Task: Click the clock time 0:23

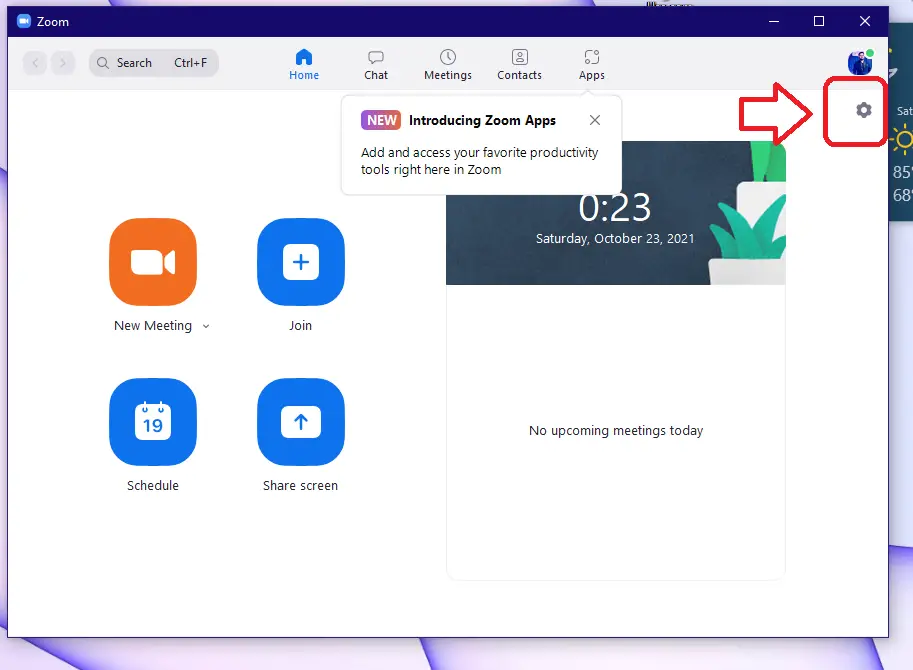Action: click(615, 207)
